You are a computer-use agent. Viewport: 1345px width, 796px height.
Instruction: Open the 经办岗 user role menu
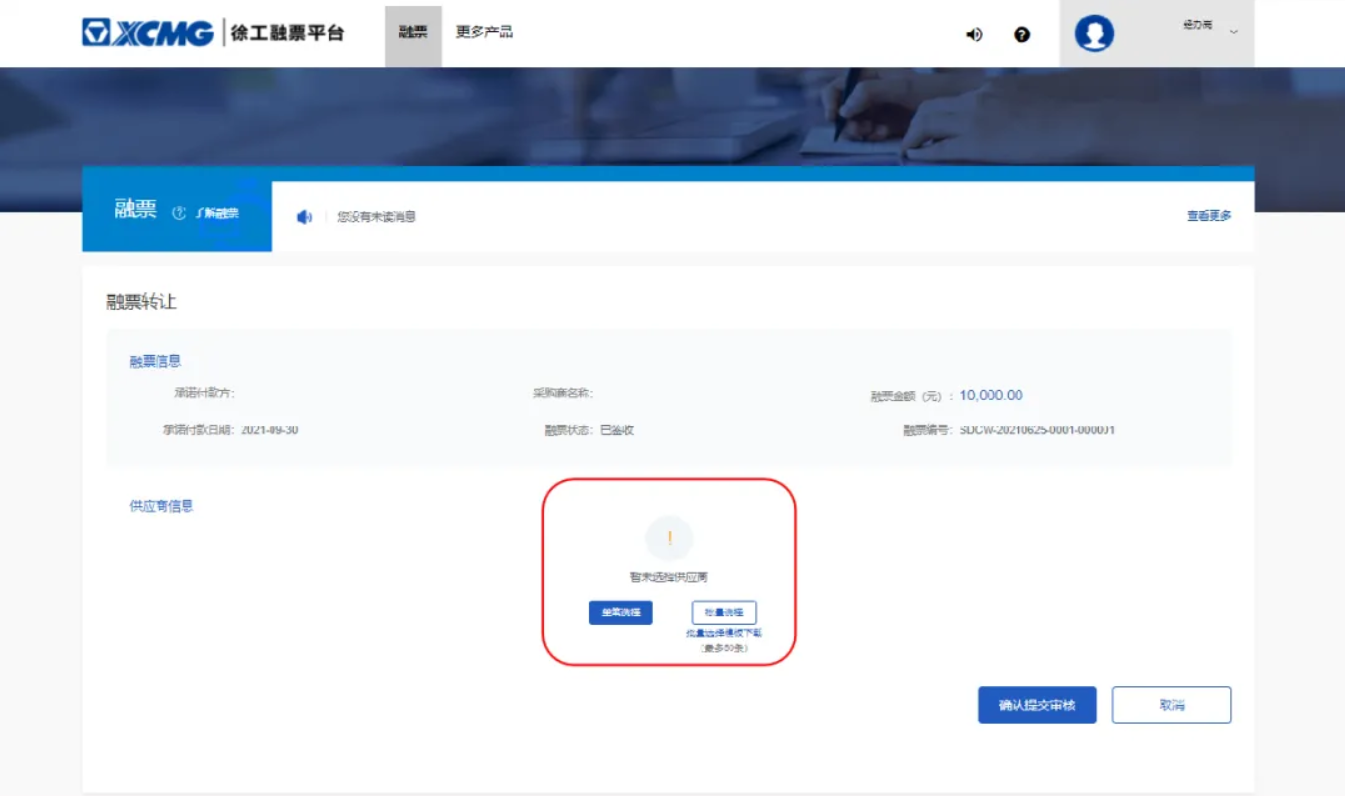pos(1197,25)
